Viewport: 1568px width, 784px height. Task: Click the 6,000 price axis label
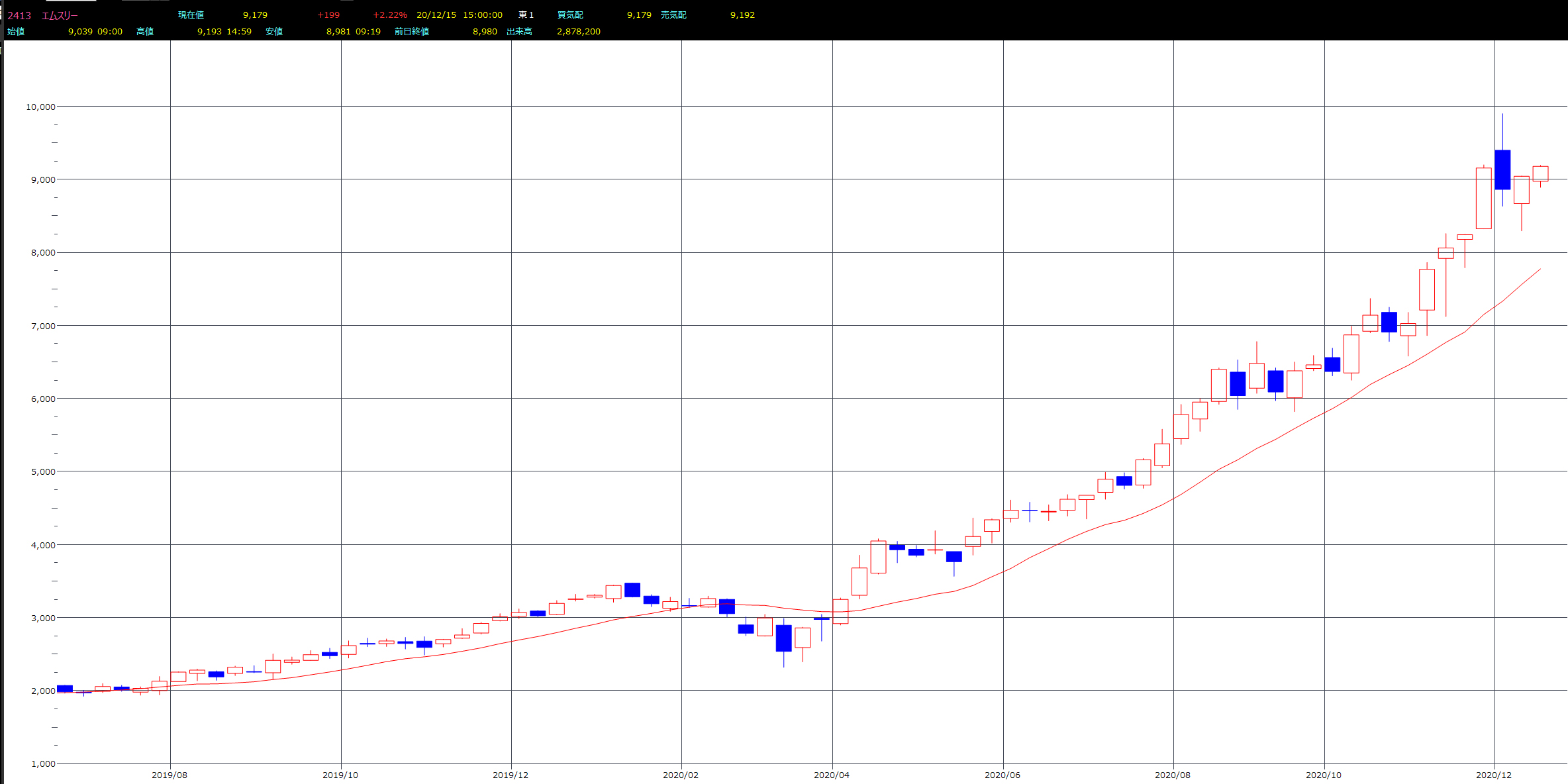coord(43,399)
